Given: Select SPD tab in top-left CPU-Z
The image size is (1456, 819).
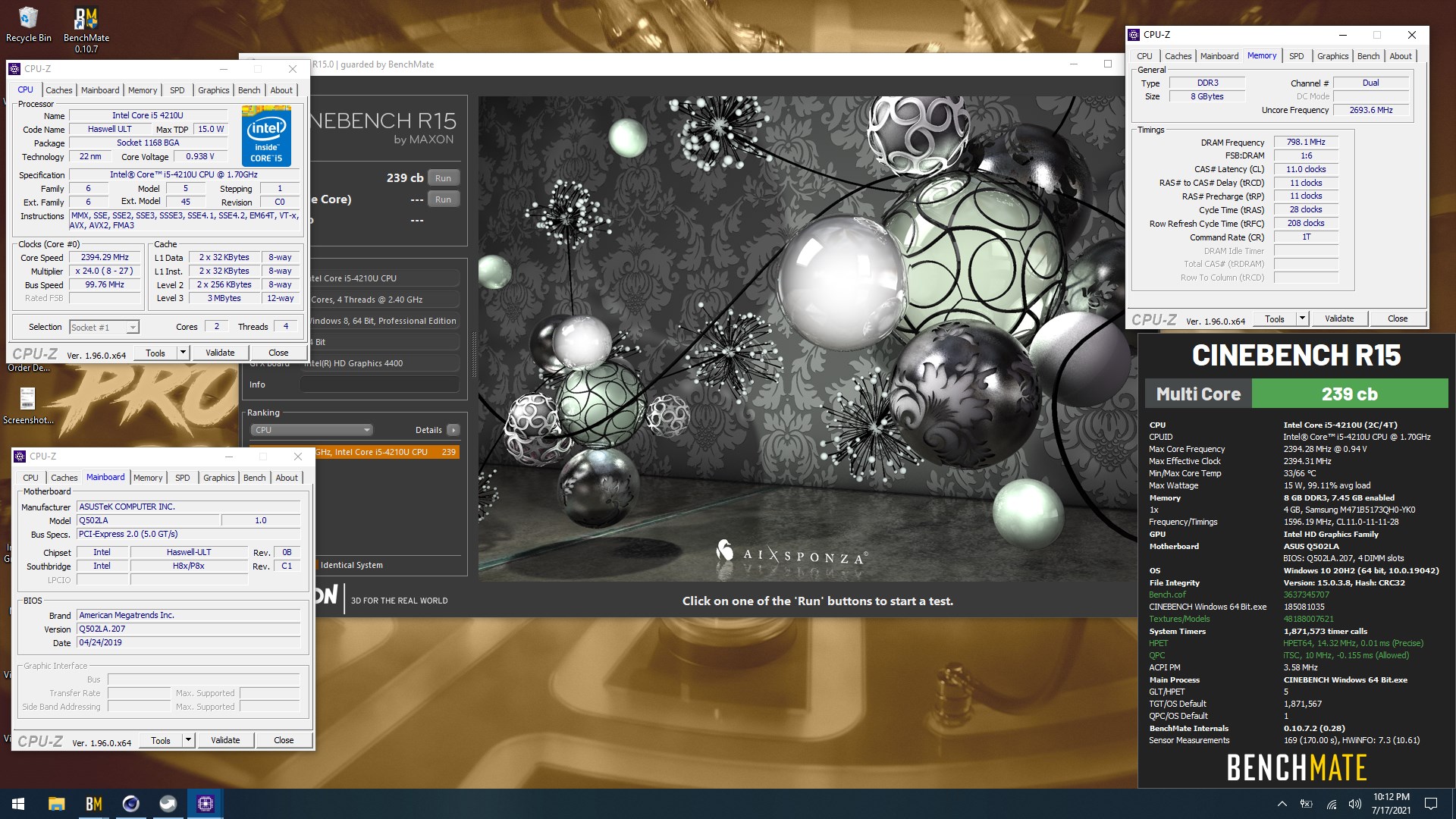Looking at the screenshot, I should pyautogui.click(x=177, y=90).
